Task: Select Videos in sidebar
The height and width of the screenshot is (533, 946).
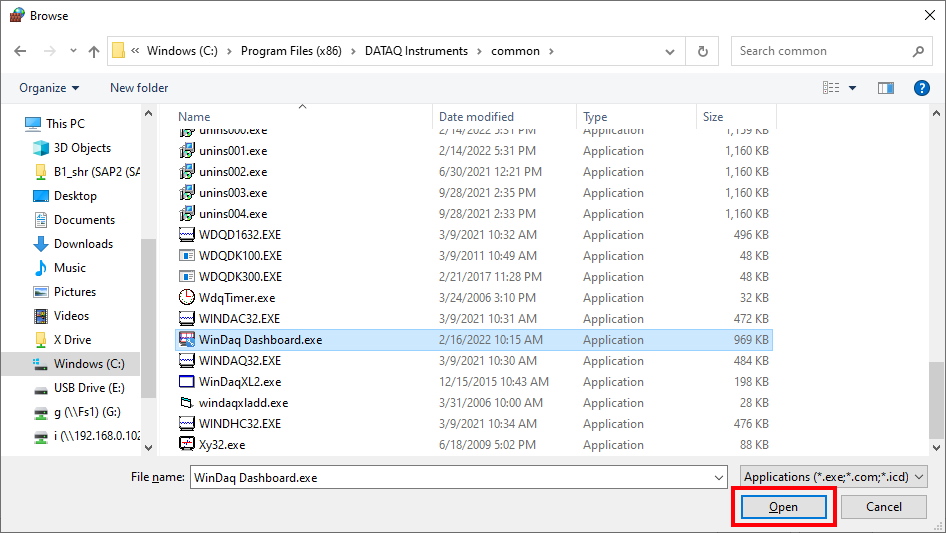Action: (61, 316)
